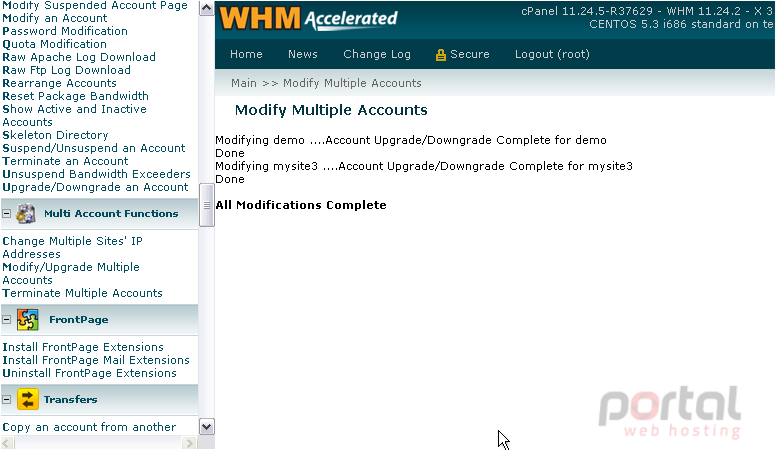Collapse the FrontPage section
Image resolution: width=776 pixels, height=450 pixels.
click(6, 320)
